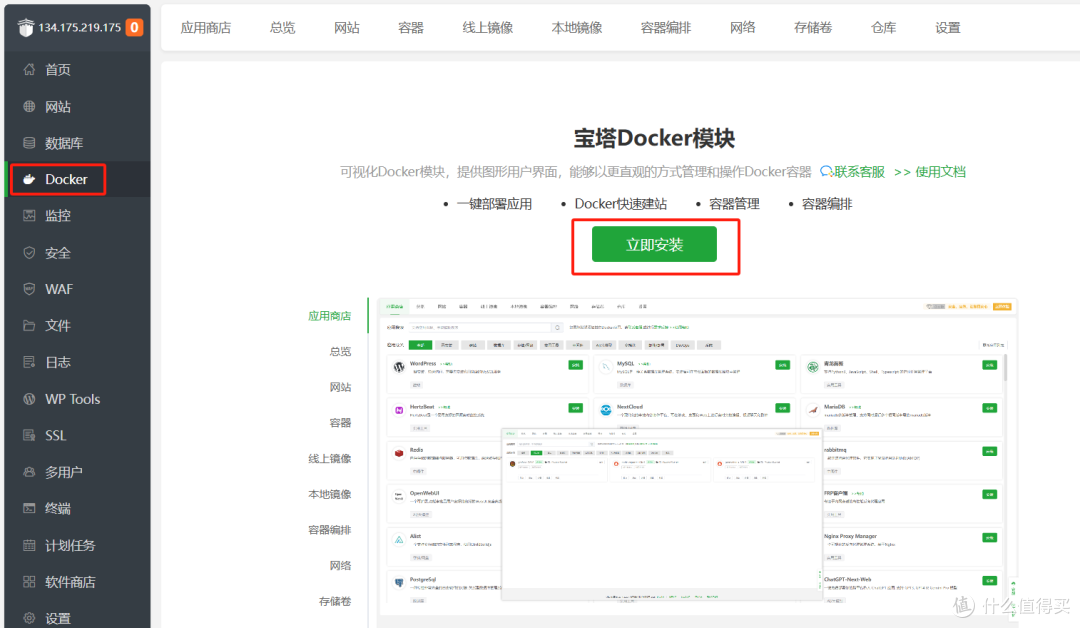Select 应用商店 in the preview side list

pyautogui.click(x=329, y=316)
